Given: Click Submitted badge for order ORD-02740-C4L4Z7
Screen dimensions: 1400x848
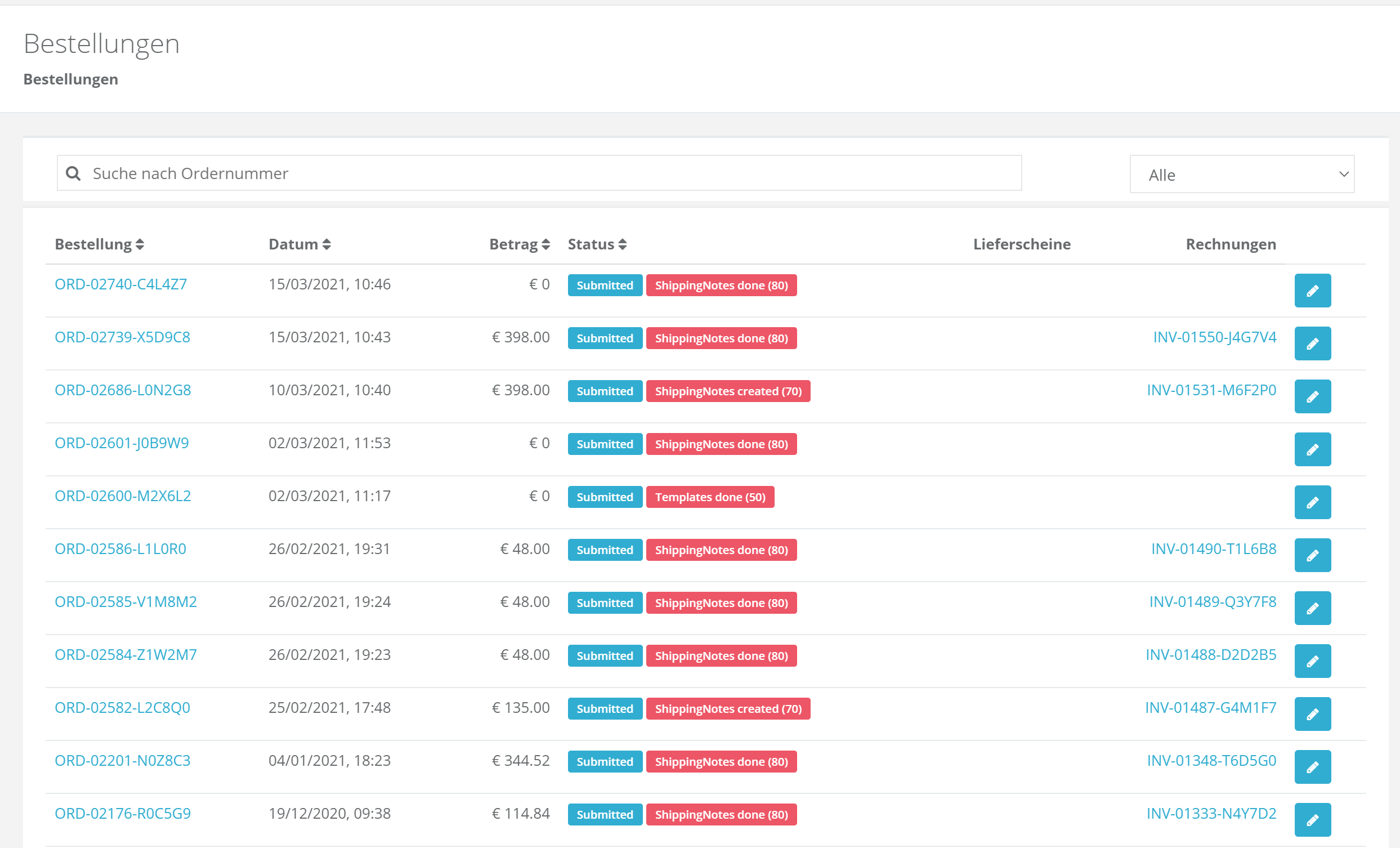Looking at the screenshot, I should [x=605, y=285].
